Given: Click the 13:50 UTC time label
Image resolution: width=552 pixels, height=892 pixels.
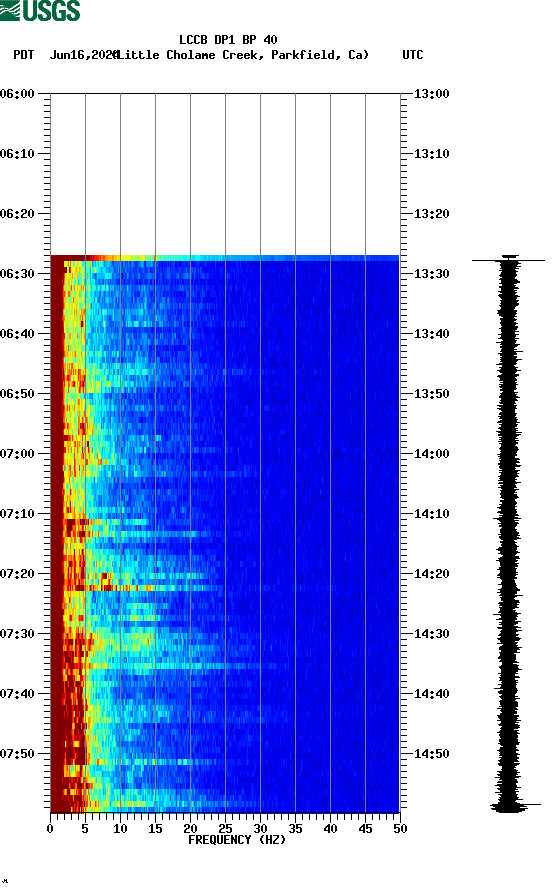Looking at the screenshot, I should [431, 394].
